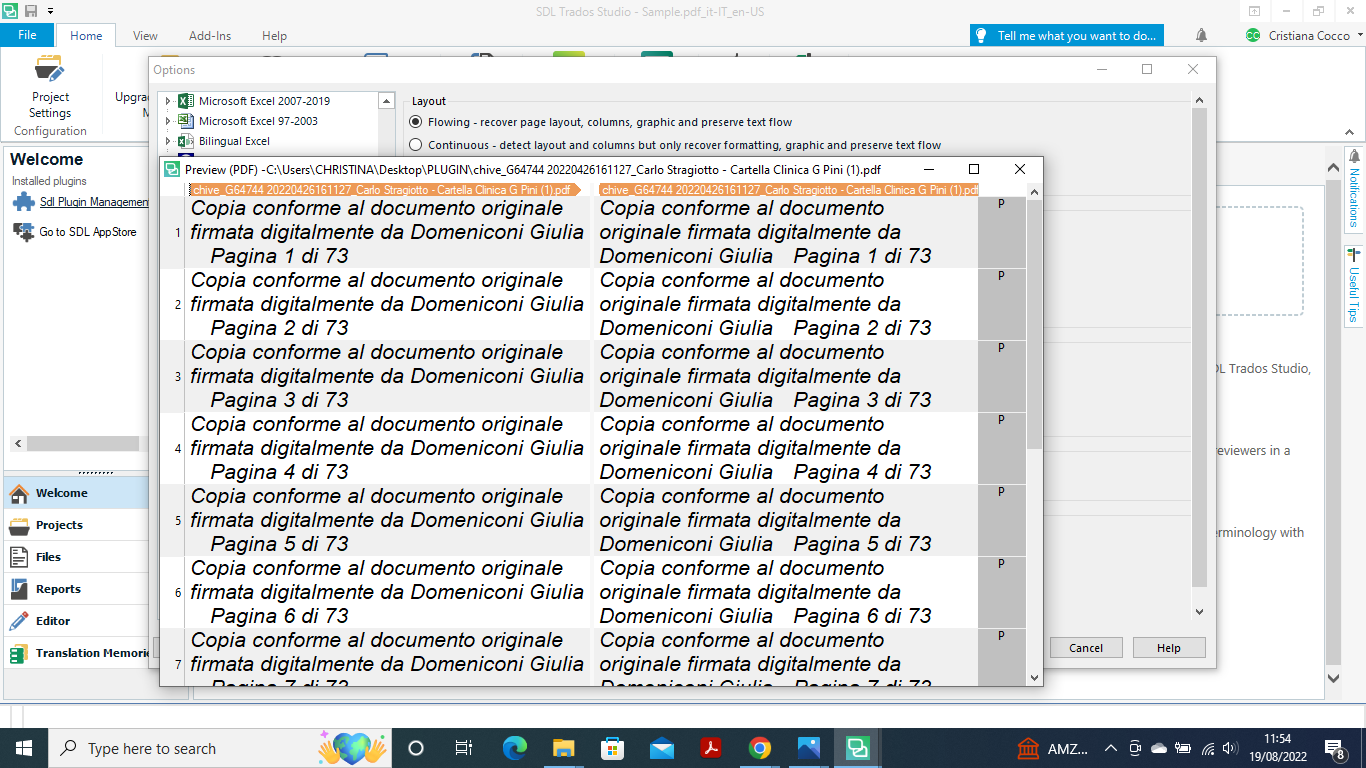The image size is (1366, 768).
Task: Maximize the Options dialog
Action: click(1147, 69)
